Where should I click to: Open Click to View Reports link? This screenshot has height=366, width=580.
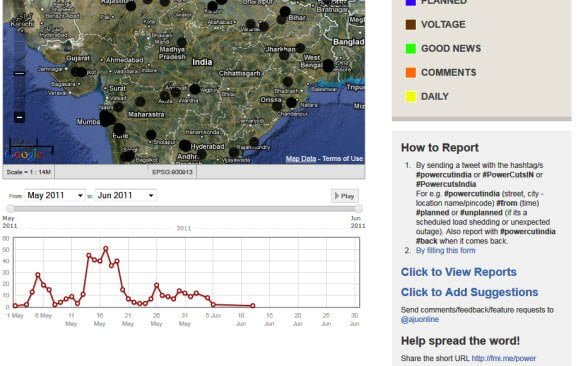459,272
